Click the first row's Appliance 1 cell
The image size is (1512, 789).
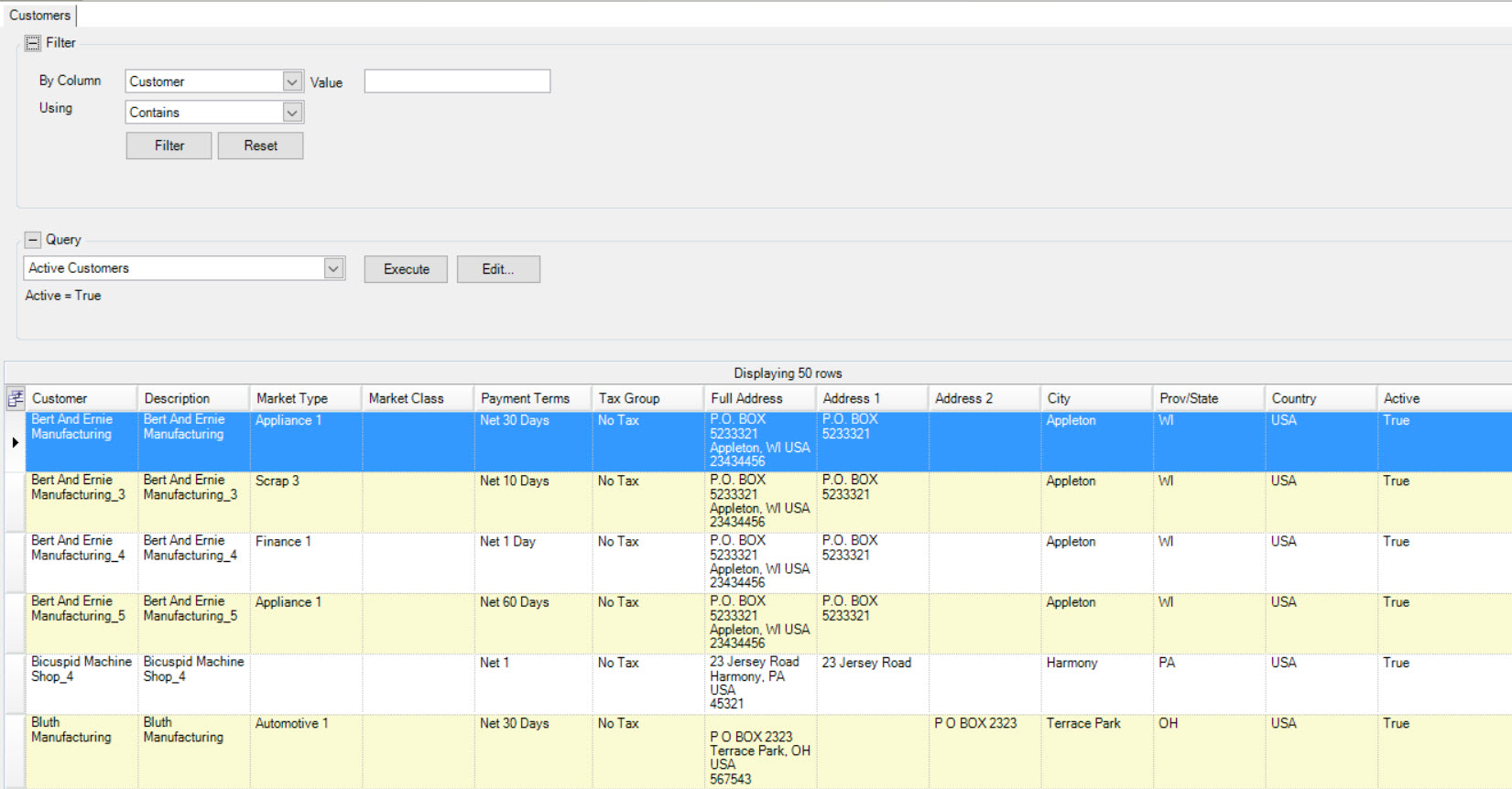pyautogui.click(x=306, y=442)
